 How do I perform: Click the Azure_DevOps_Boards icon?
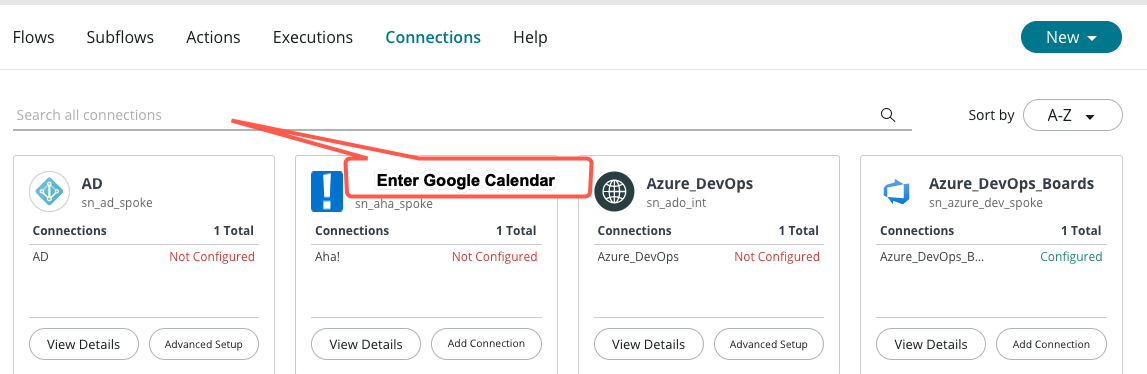tap(896, 192)
